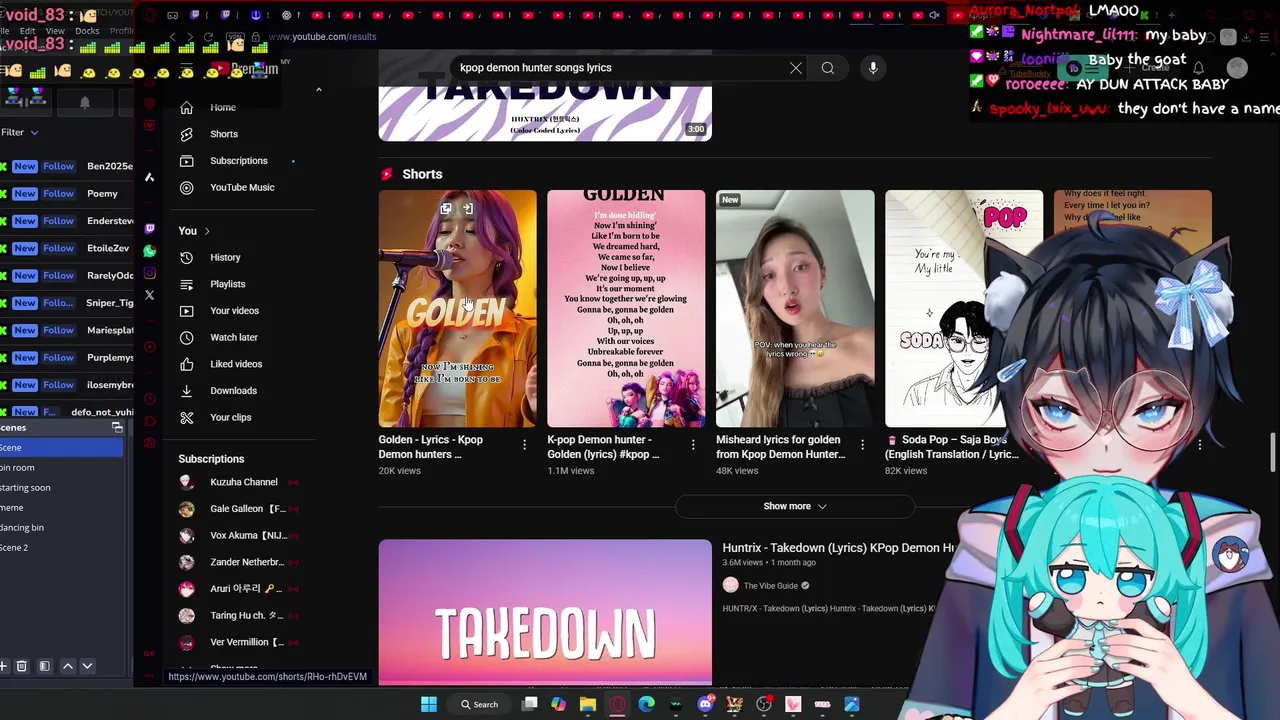Screen dimensions: 1280x720
Task: Open WhatsApp icon in Opera sidebar
Action: coord(150,251)
